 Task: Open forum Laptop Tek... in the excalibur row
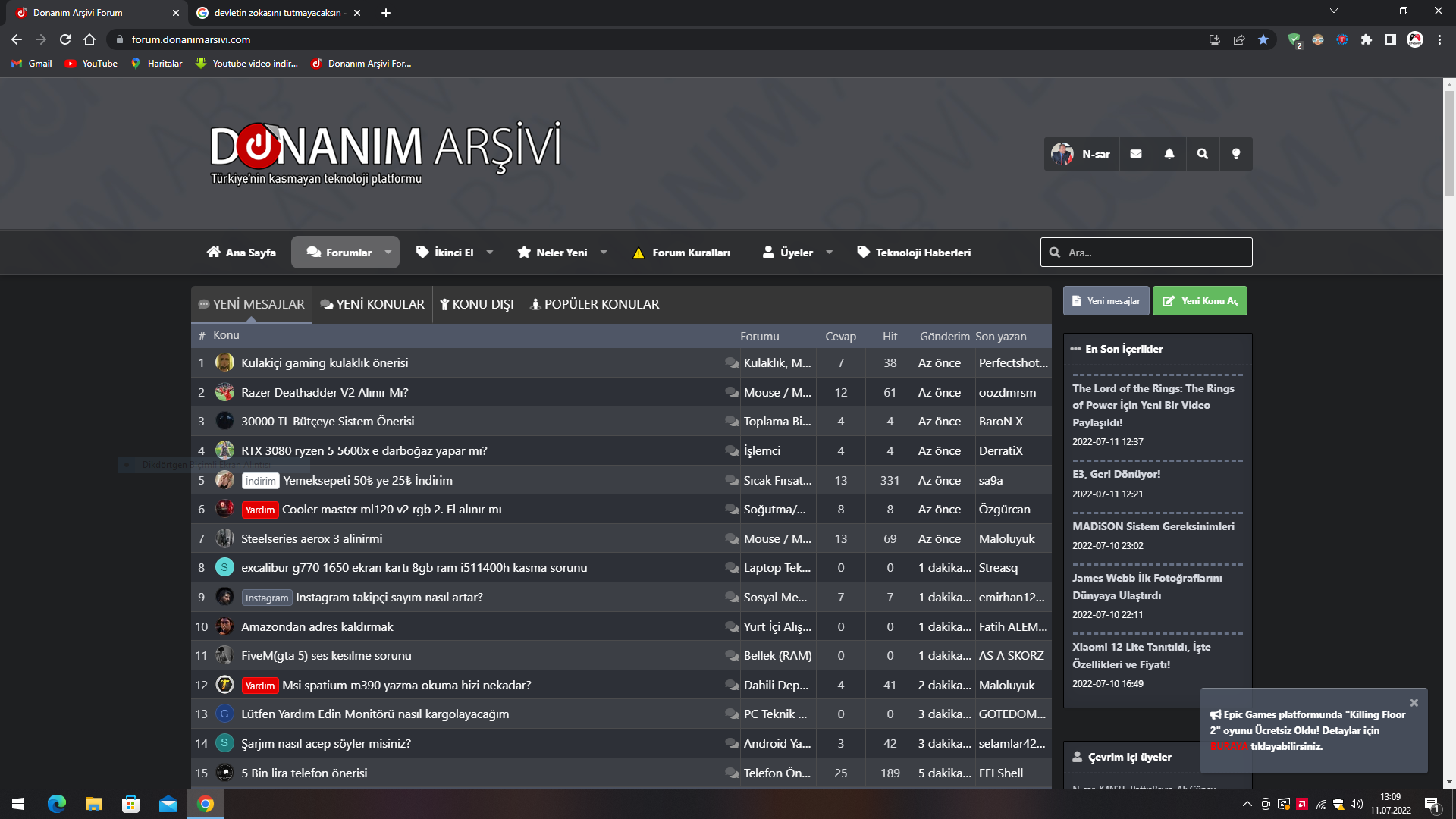coord(777,567)
